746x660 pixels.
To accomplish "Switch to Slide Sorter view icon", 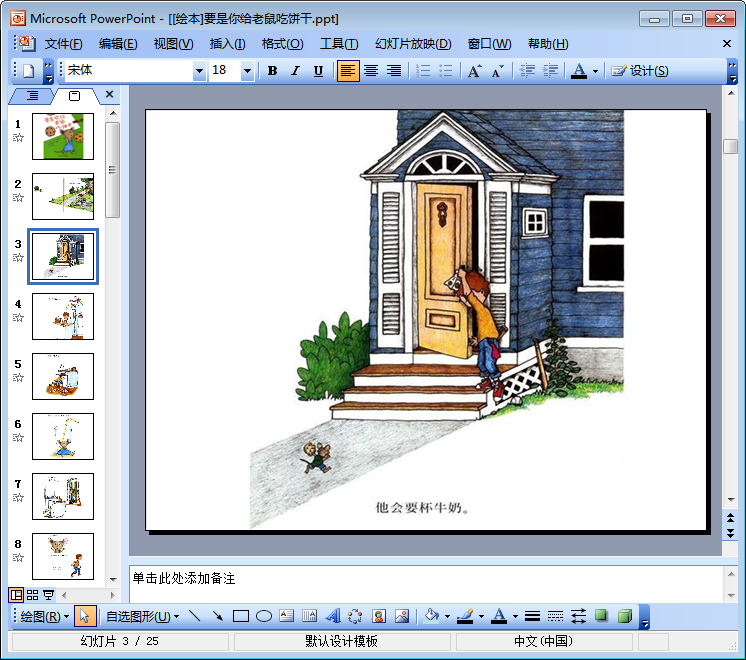I will click(32, 595).
